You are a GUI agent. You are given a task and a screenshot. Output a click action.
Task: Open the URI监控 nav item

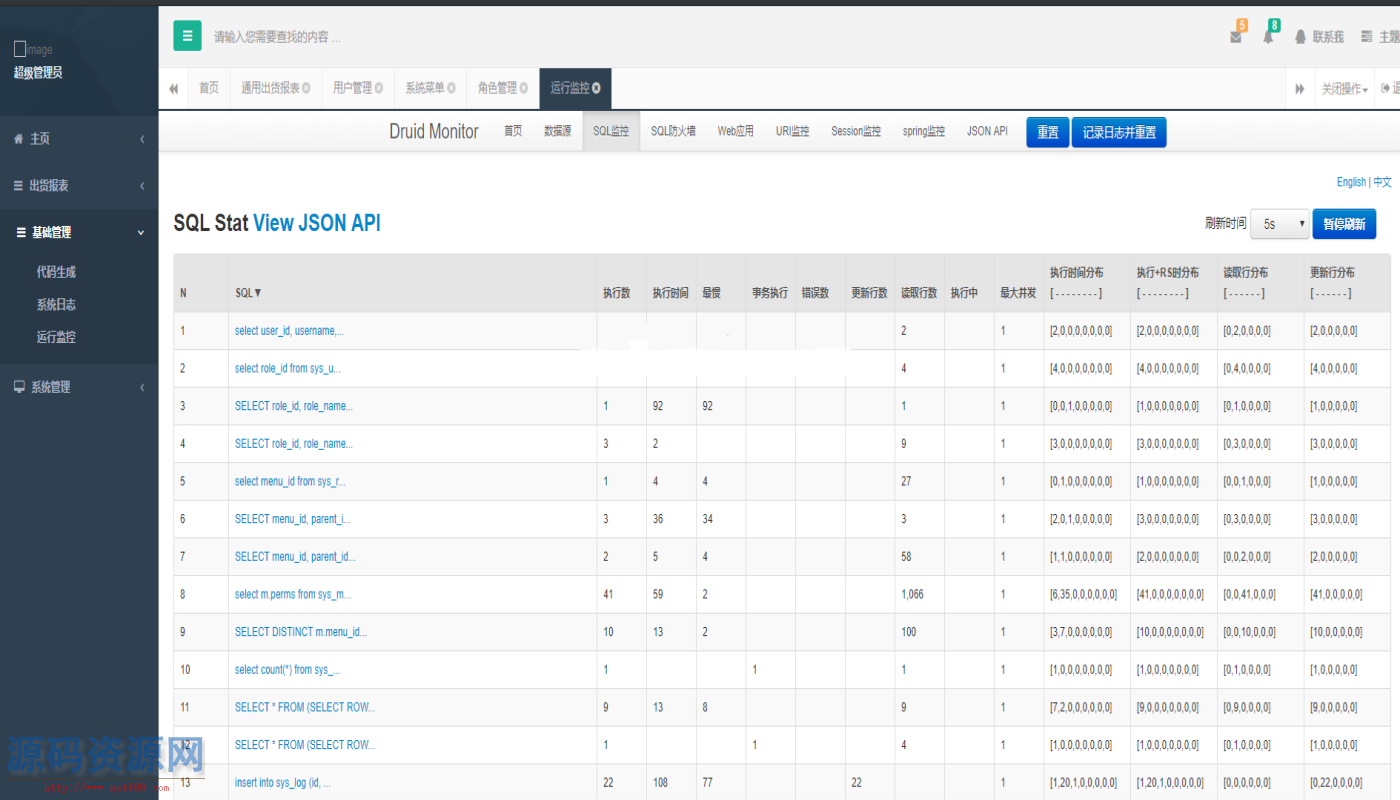click(793, 131)
